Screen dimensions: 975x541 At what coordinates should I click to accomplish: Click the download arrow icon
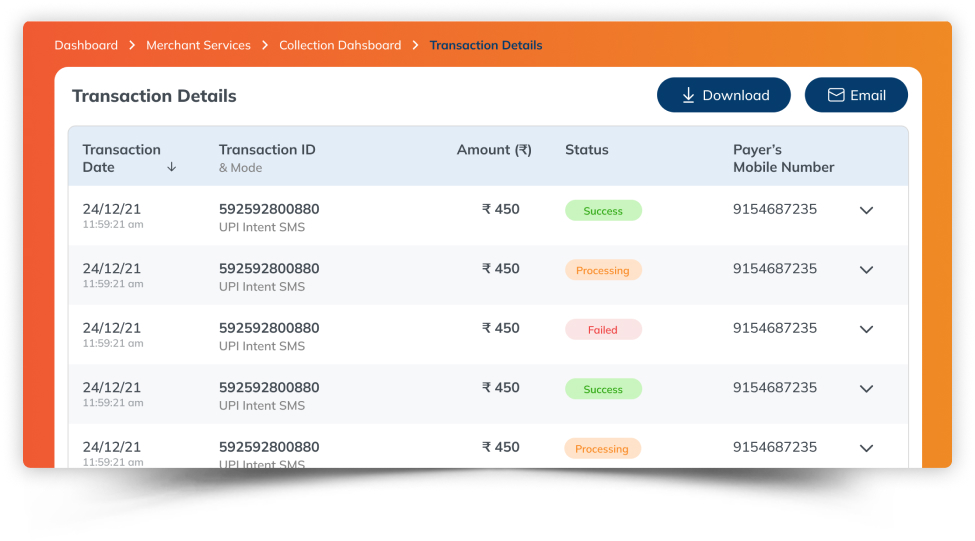688,95
